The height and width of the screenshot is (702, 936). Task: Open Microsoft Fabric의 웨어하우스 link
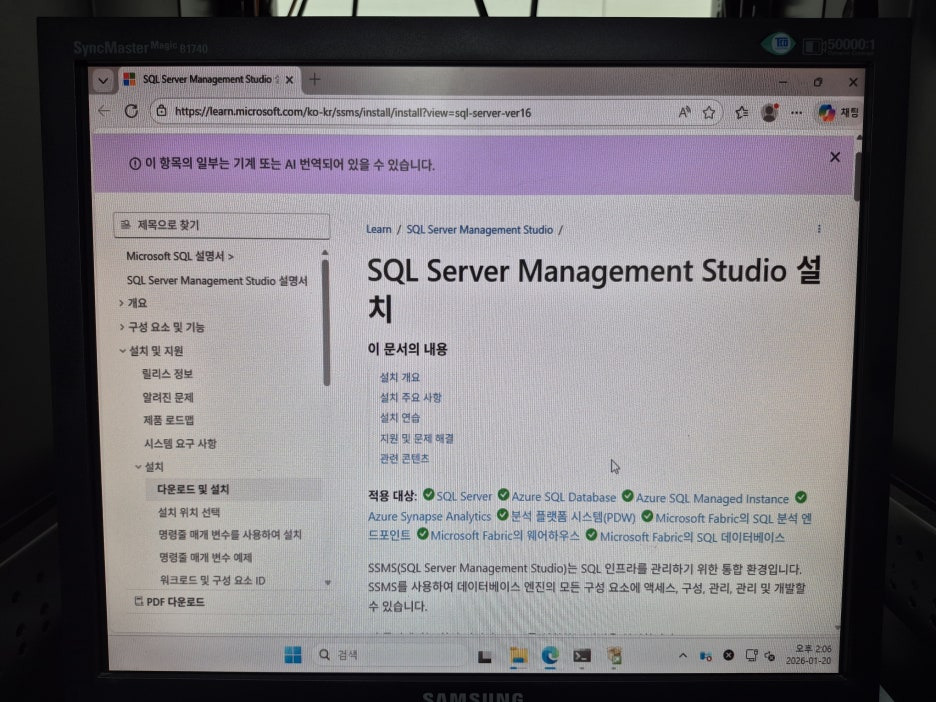click(504, 535)
